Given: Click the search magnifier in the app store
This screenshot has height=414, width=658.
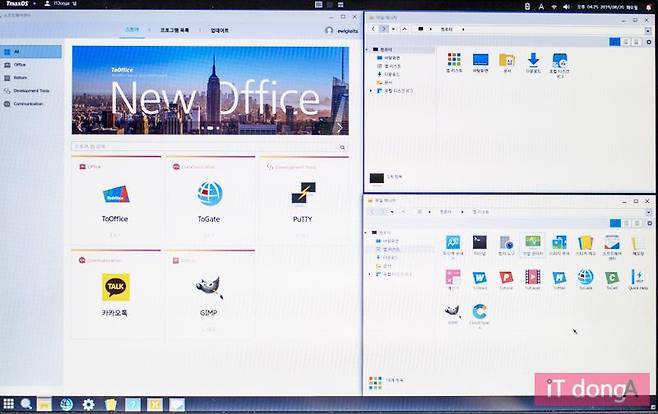Looking at the screenshot, I should tap(342, 147).
